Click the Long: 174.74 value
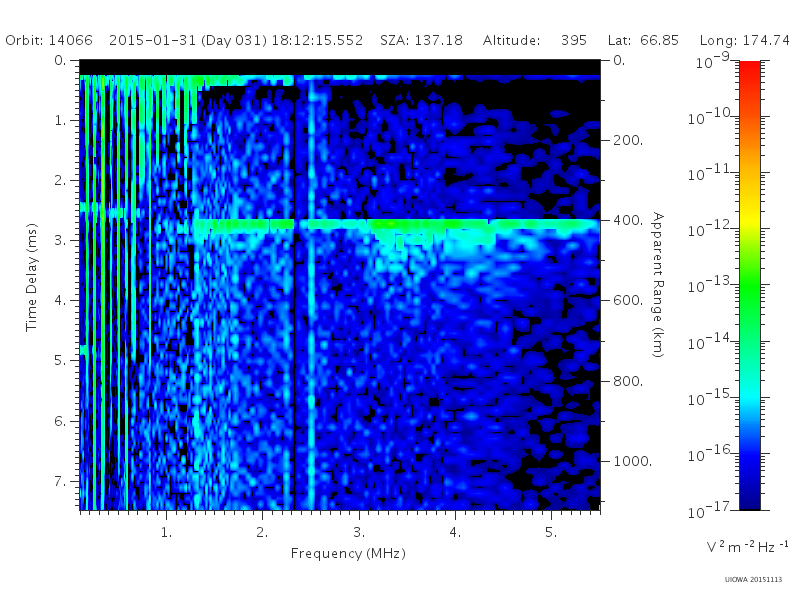Image resolution: width=800 pixels, height=600 pixels. [744, 40]
